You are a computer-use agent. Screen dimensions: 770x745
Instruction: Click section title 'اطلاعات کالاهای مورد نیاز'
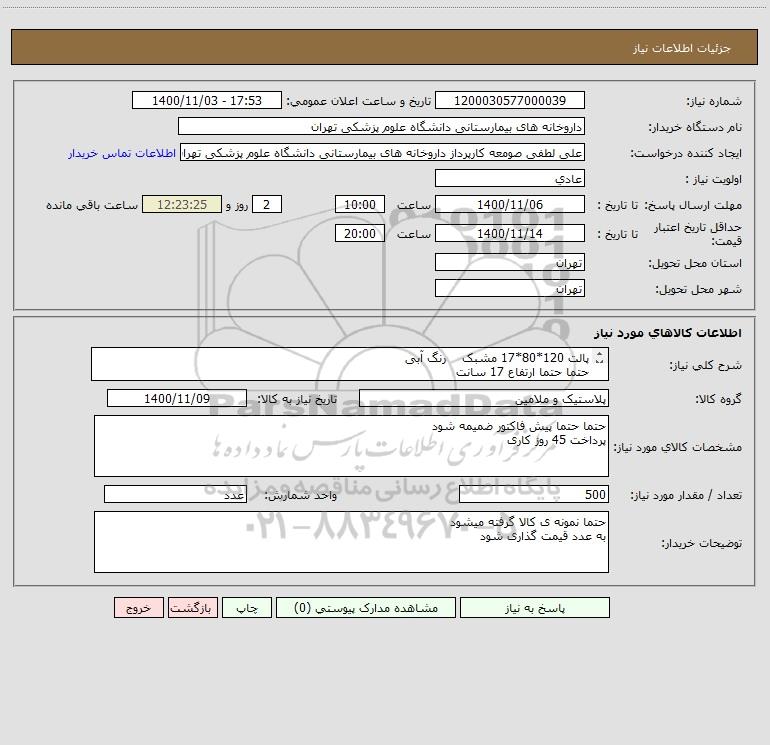pyautogui.click(x=668, y=333)
